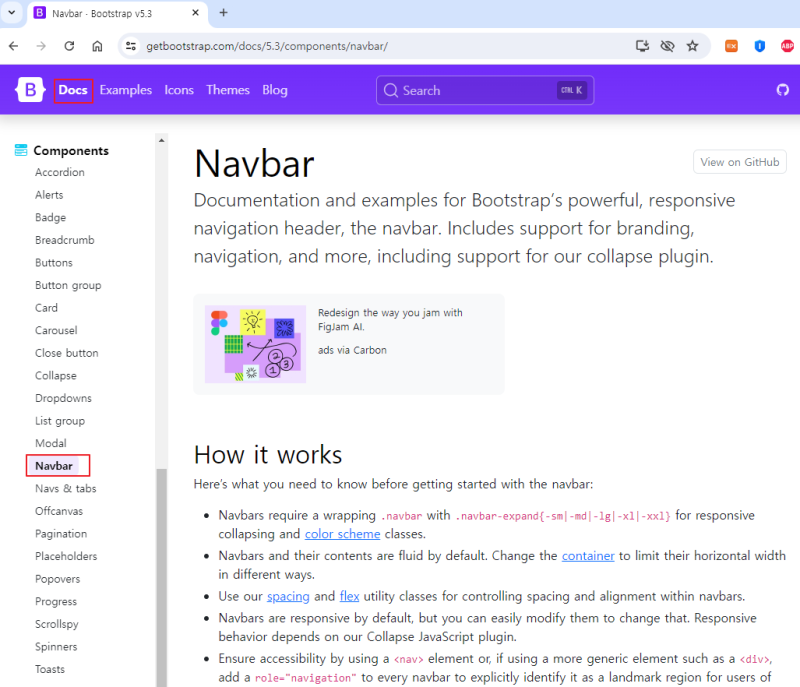Select Badge in the sidebar
The height and width of the screenshot is (687, 800).
pyautogui.click(x=51, y=217)
